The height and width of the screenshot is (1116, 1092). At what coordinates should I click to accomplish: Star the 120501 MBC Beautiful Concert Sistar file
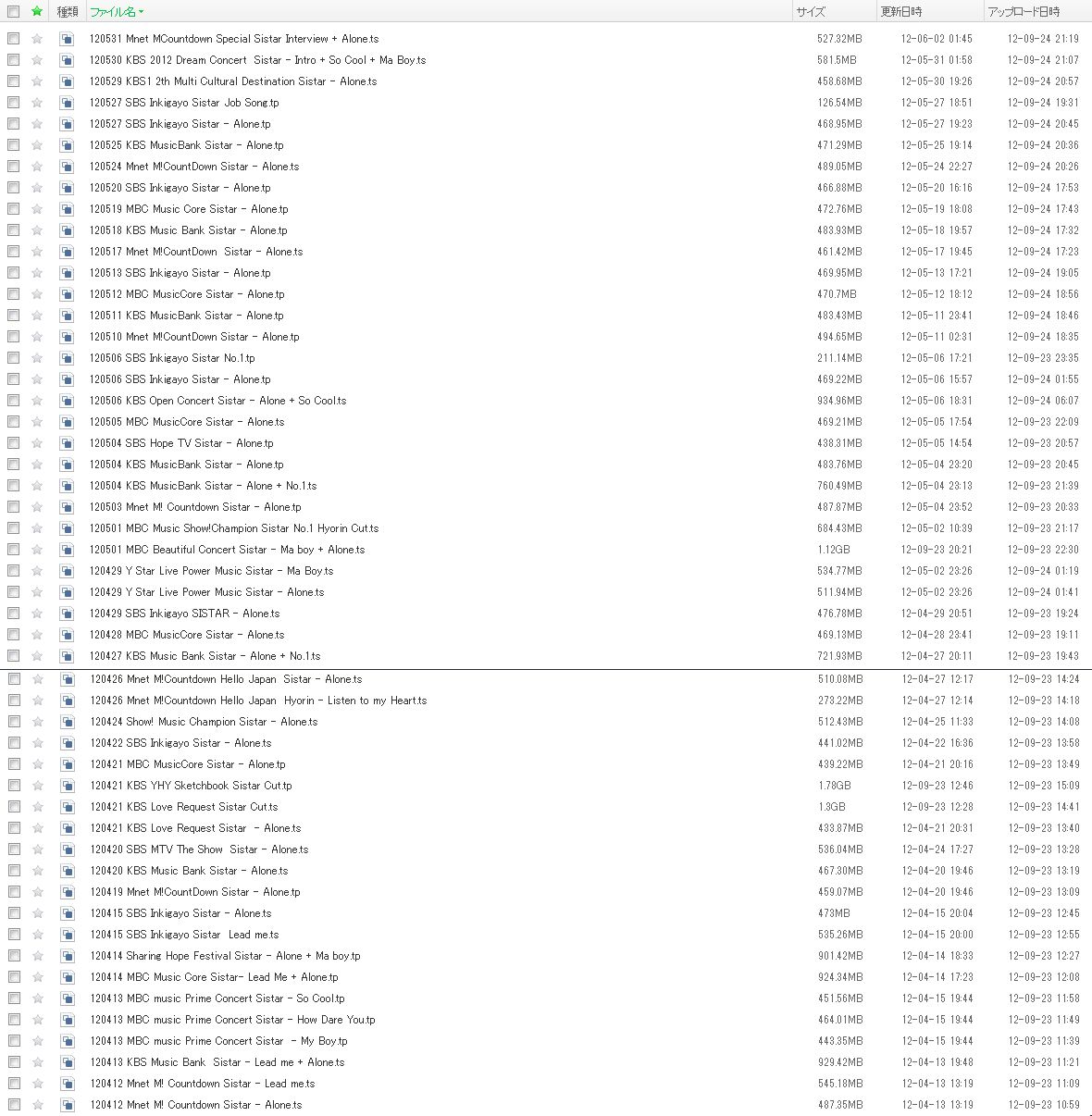[37, 550]
